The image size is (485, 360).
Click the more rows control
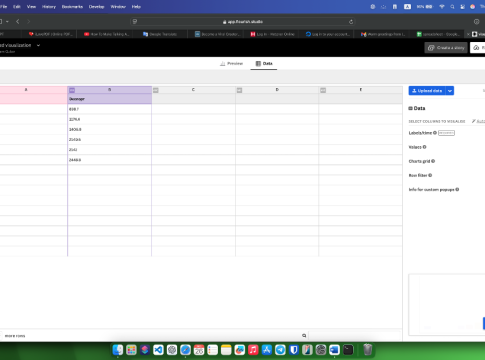15,336
